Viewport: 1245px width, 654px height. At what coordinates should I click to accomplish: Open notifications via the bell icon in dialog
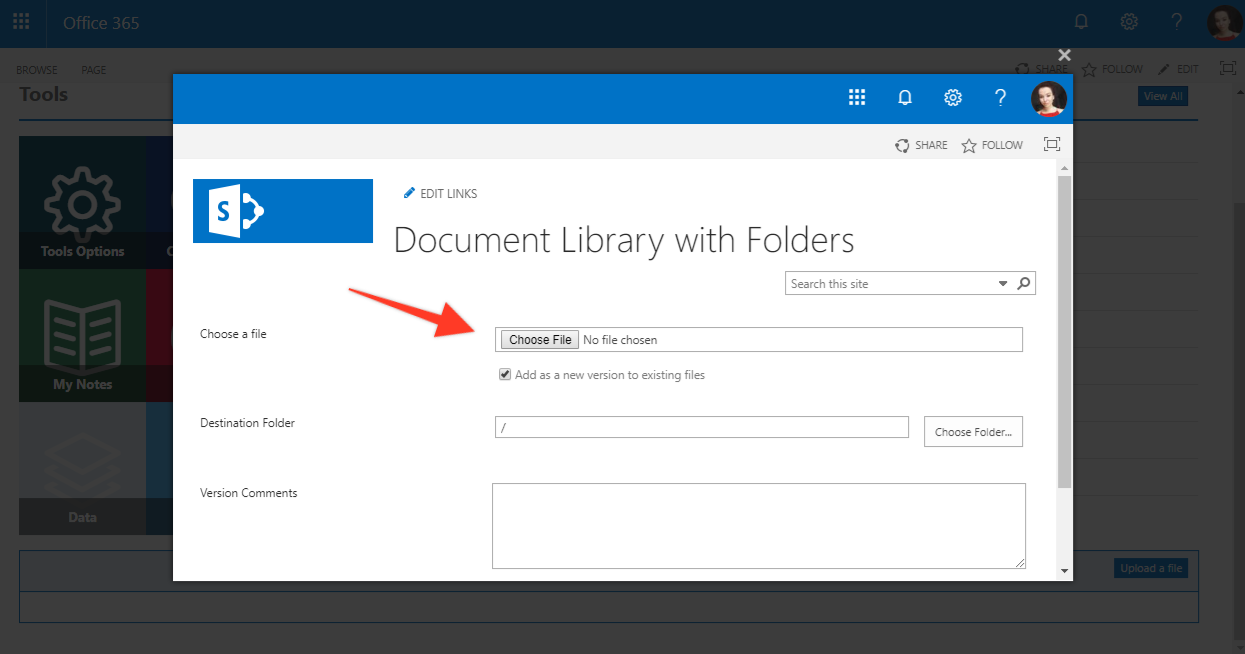point(905,97)
